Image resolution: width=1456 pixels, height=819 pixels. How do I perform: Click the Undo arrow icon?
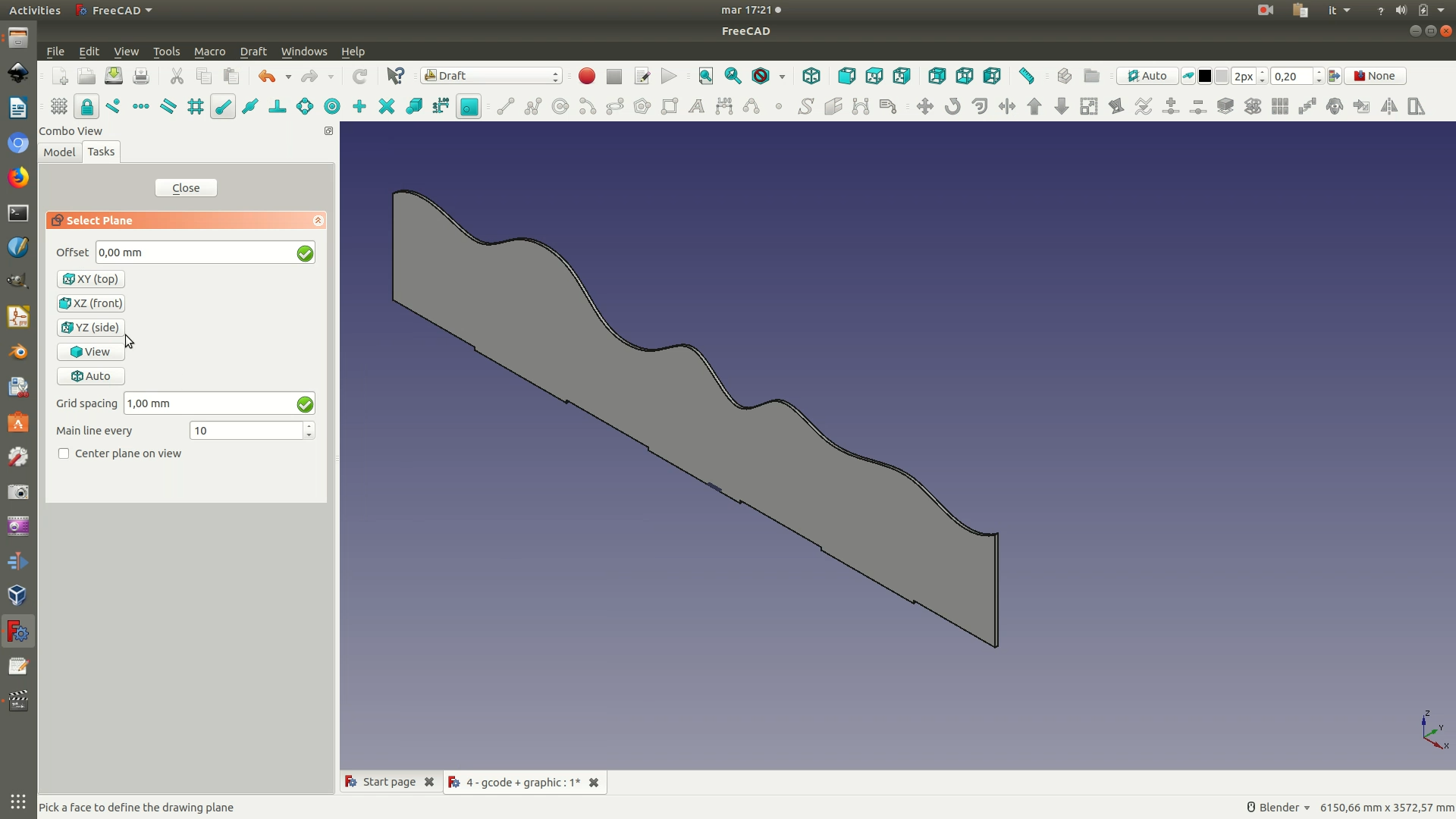click(266, 77)
